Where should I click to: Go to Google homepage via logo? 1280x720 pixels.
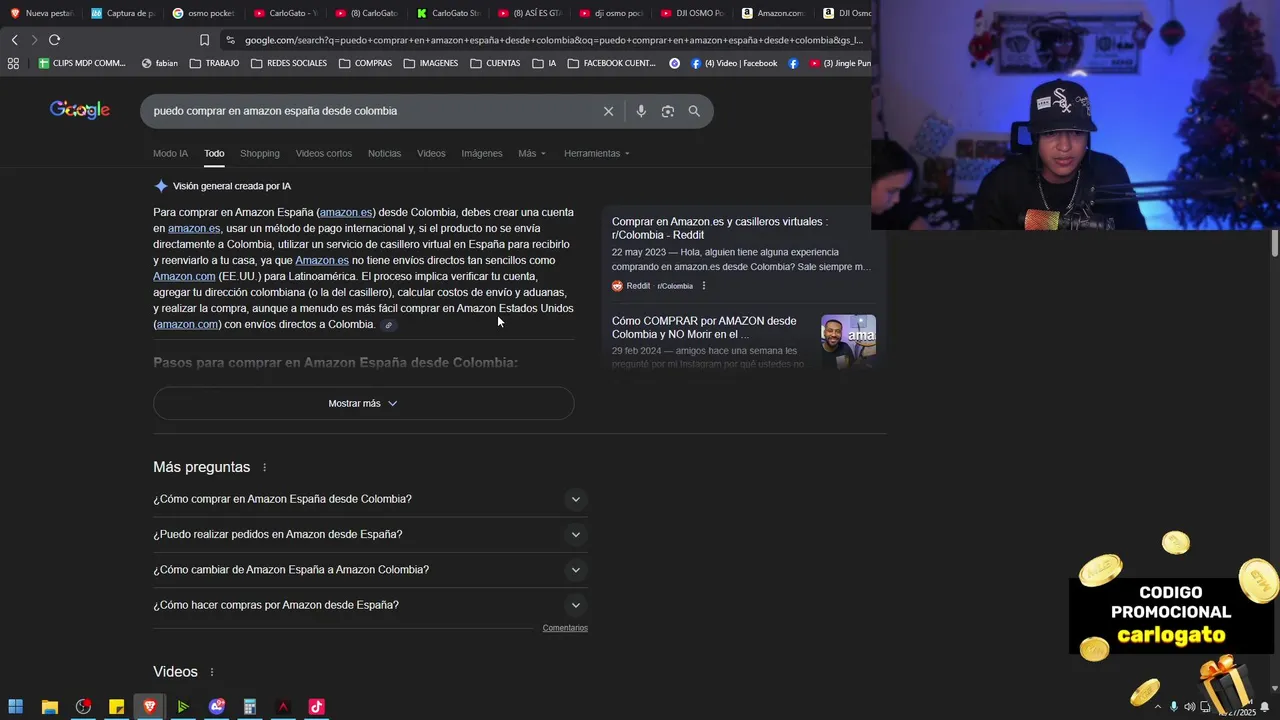click(80, 110)
